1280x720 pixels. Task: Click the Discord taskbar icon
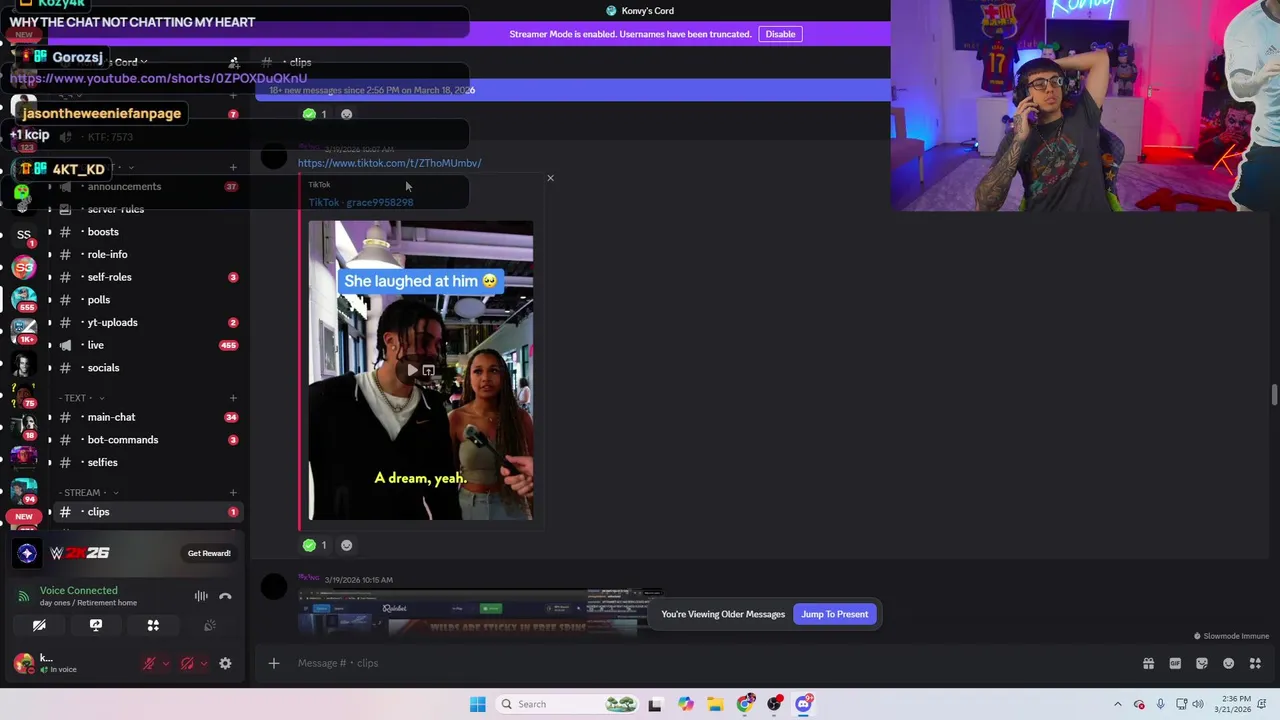click(x=804, y=704)
